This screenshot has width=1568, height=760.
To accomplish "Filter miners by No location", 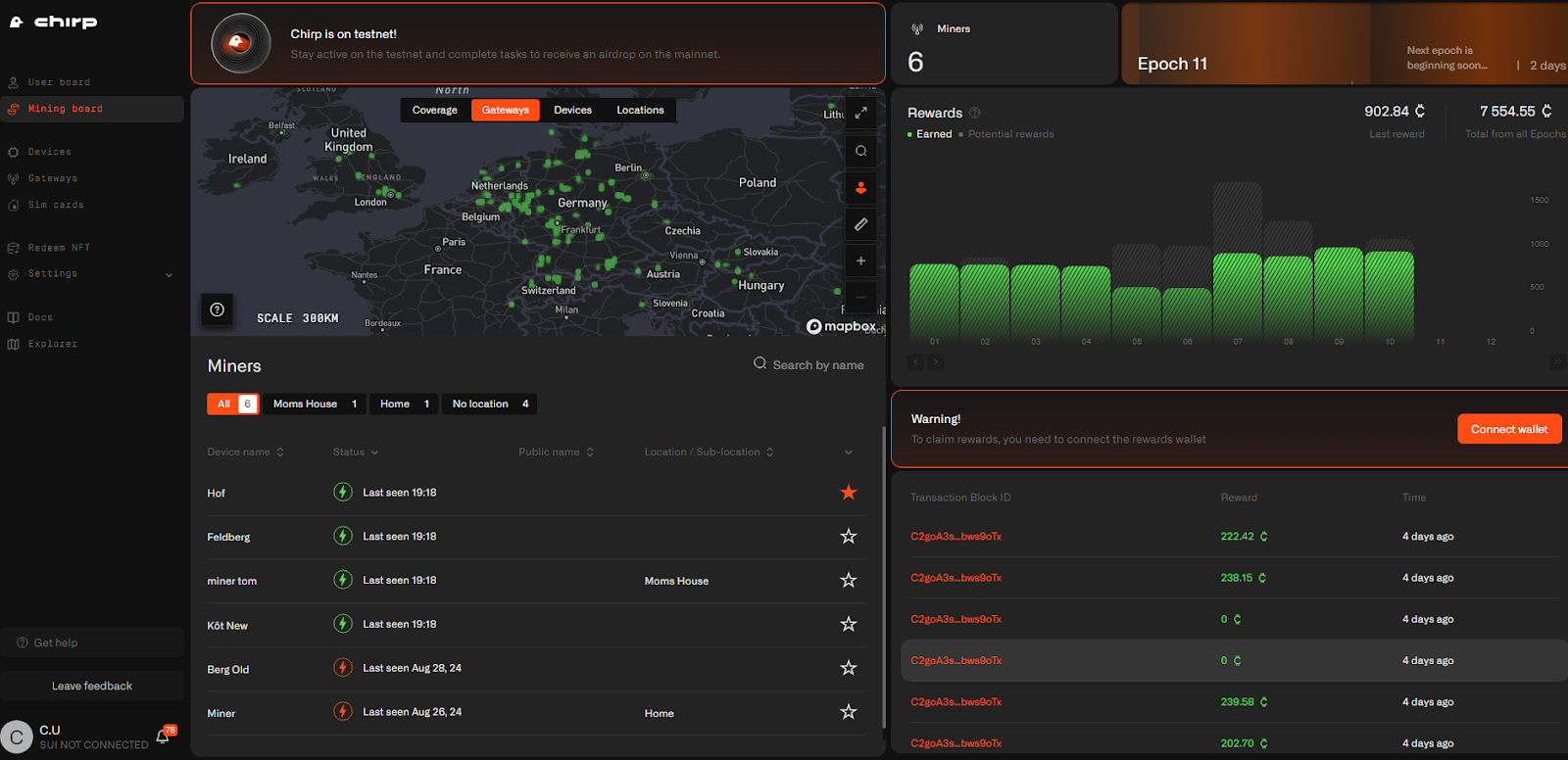I will point(490,404).
